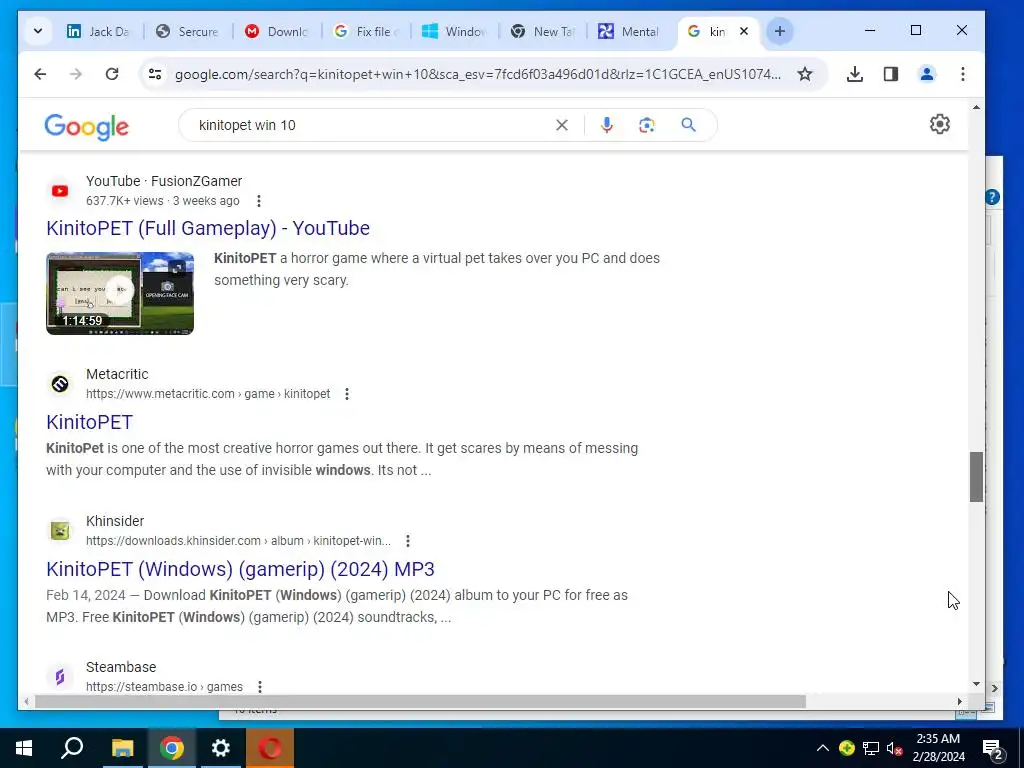
Task: Click the scrollbar down arrow
Action: tap(976, 684)
